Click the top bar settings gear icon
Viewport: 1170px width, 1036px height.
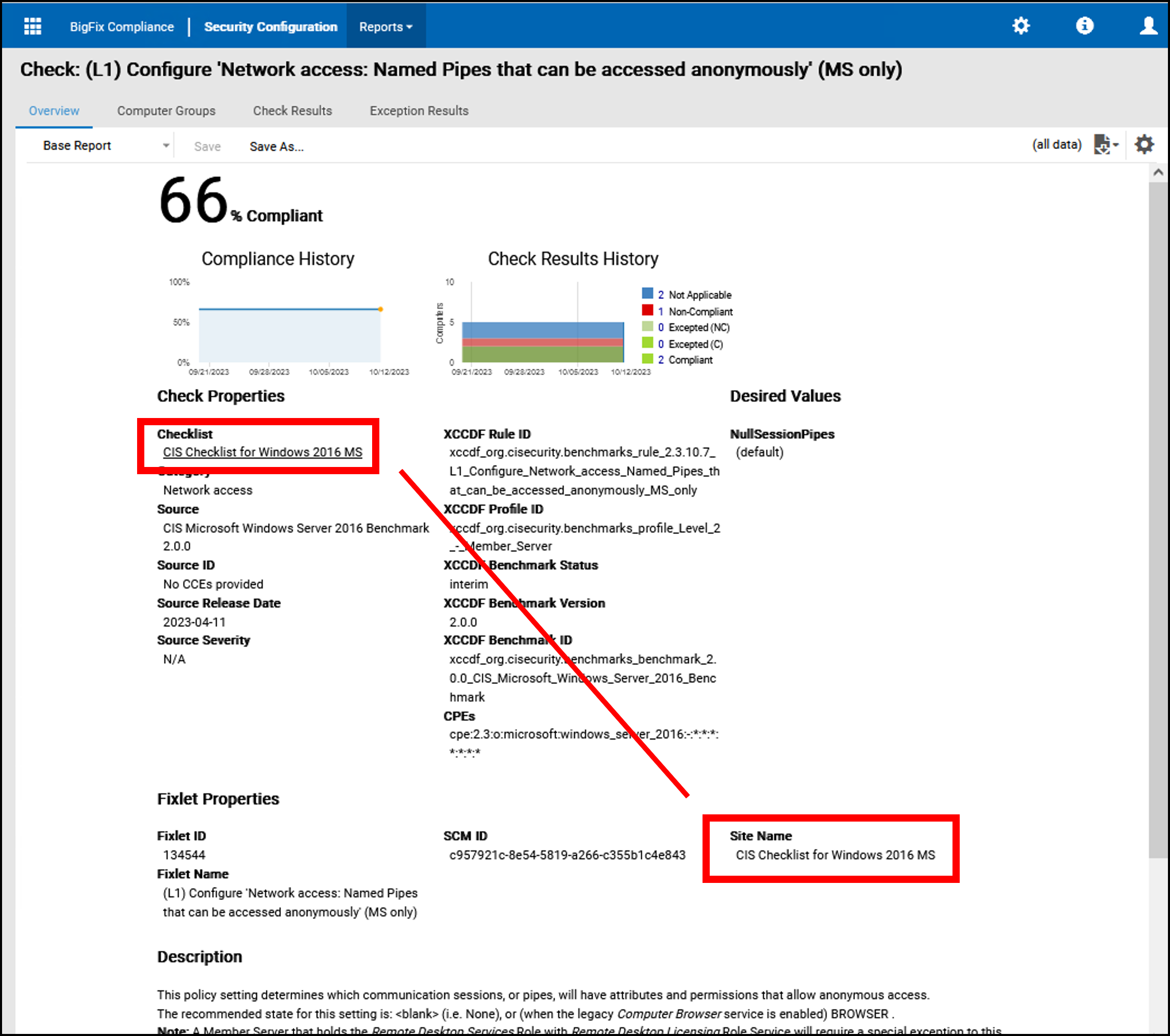1021,26
